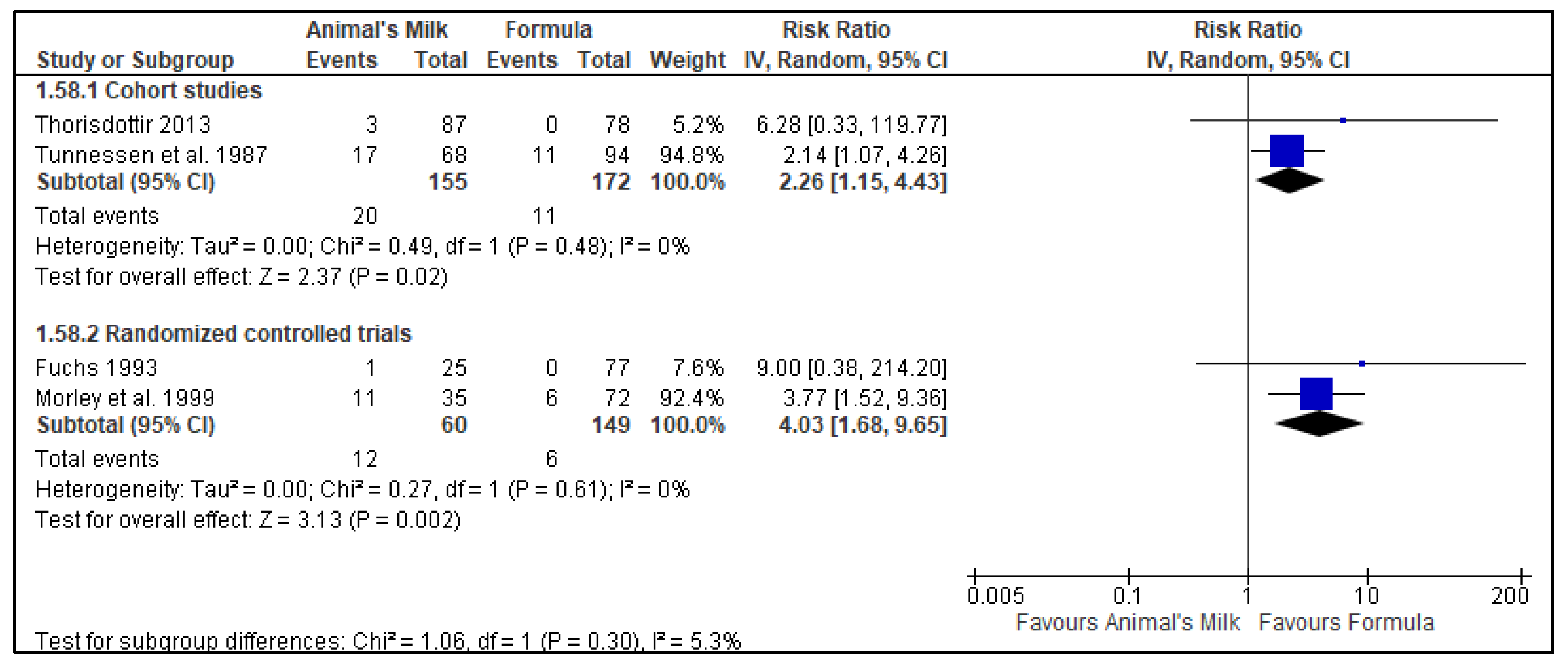
Task: Click the blue square for Morley 1999
Action: [x=1316, y=394]
